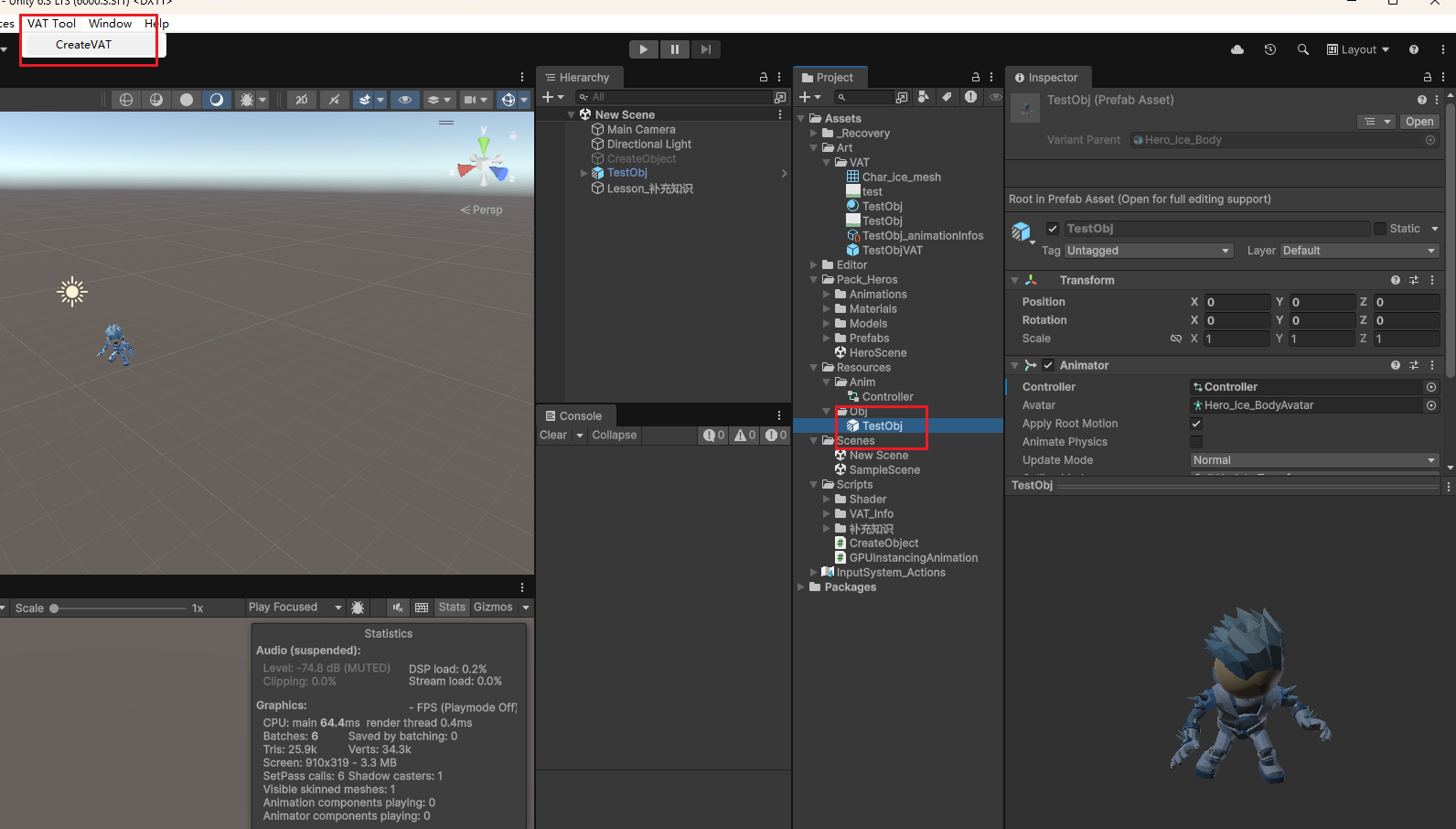Collapse the Pack_Heros folder
Image resolution: width=1456 pixels, height=829 pixels.
click(814, 280)
